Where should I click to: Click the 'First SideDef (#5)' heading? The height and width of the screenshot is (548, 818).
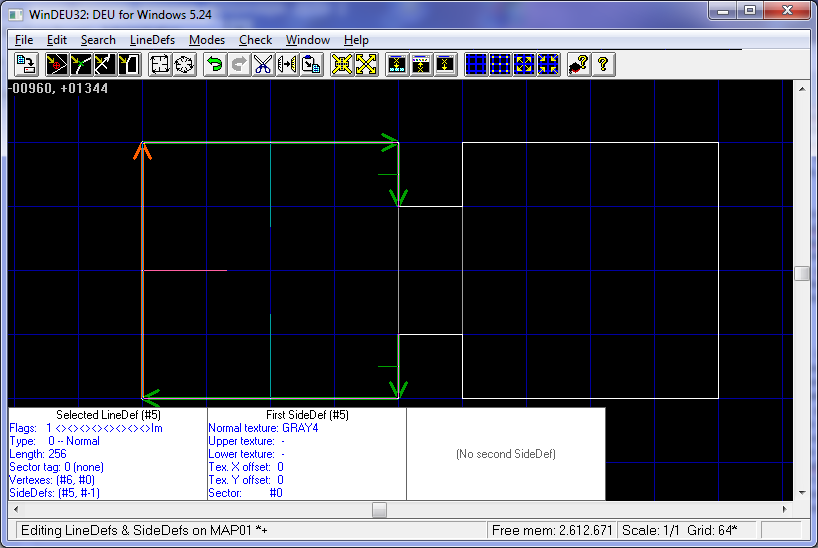click(307, 415)
